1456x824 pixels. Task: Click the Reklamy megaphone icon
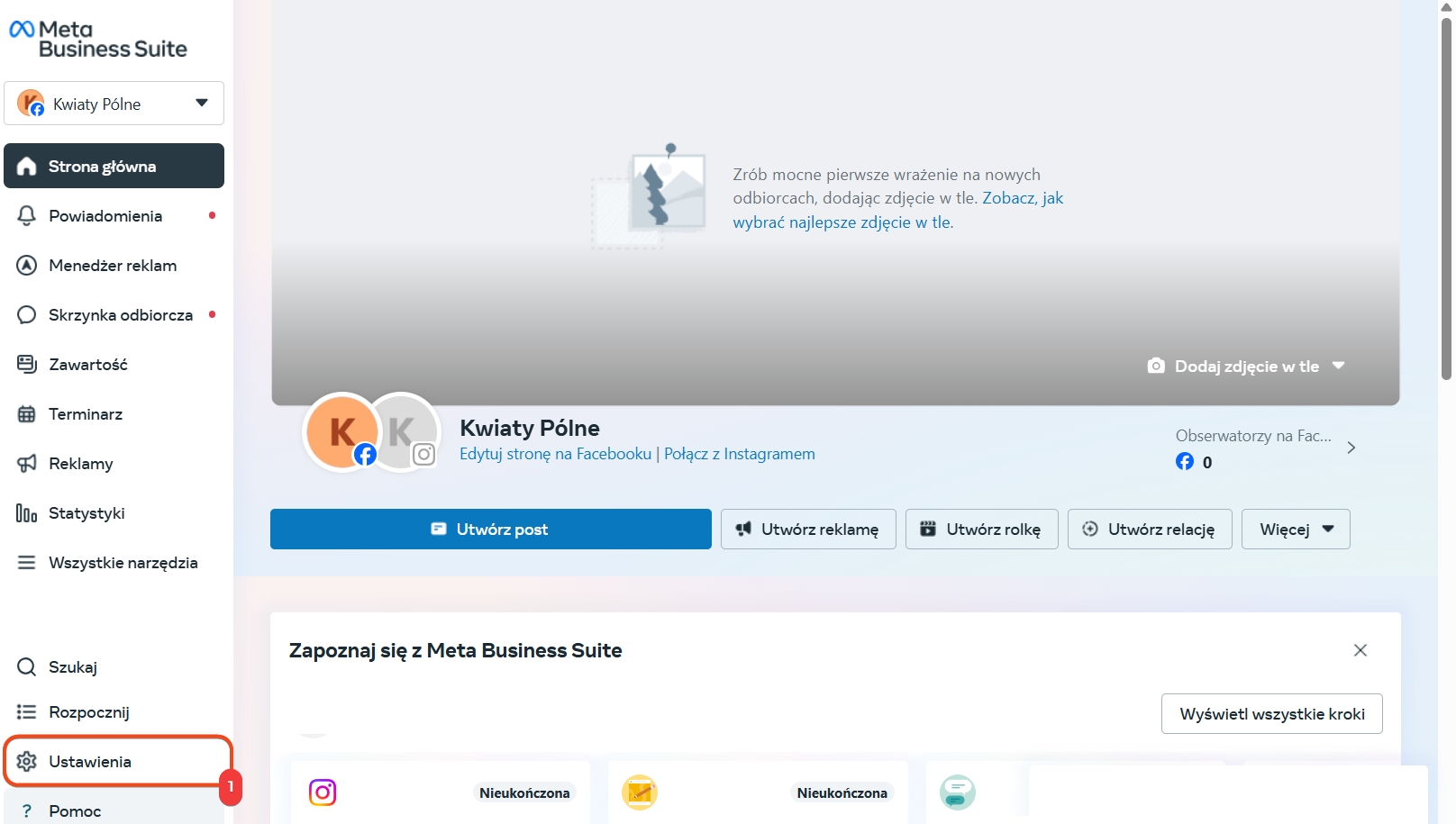(x=27, y=463)
